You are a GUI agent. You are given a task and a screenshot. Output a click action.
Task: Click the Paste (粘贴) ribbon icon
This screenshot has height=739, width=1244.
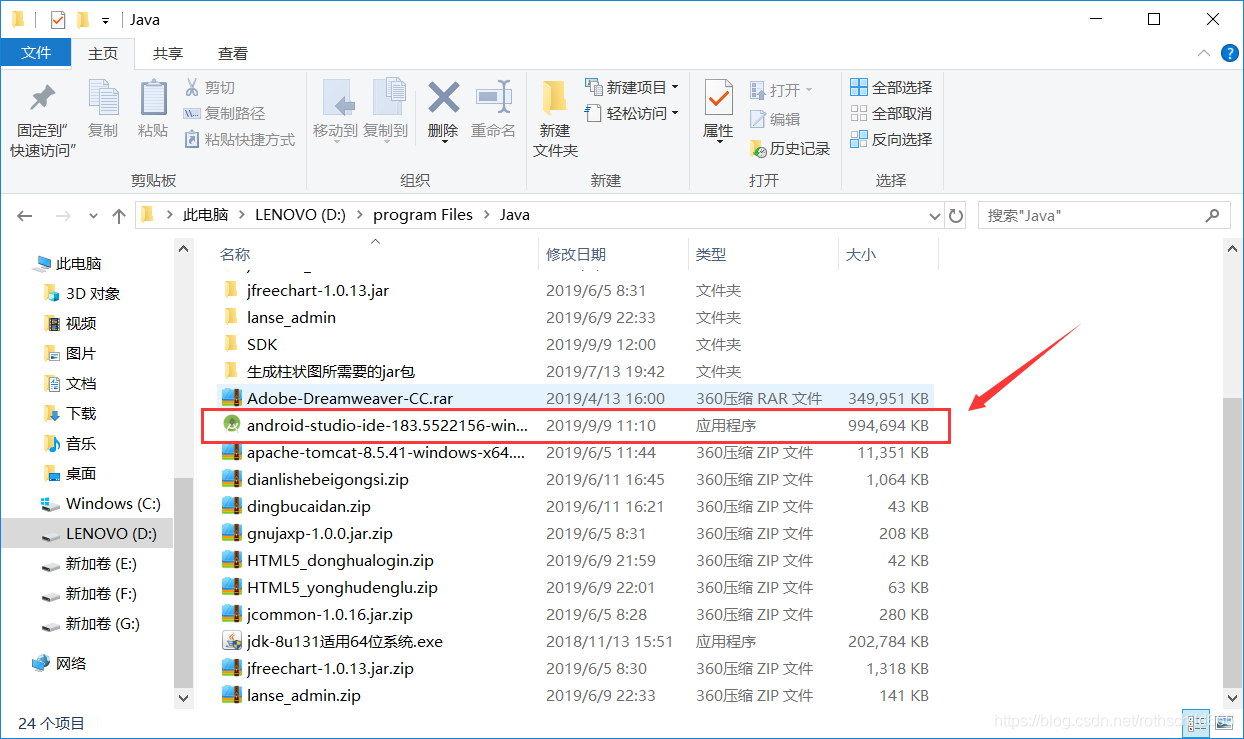pyautogui.click(x=153, y=98)
